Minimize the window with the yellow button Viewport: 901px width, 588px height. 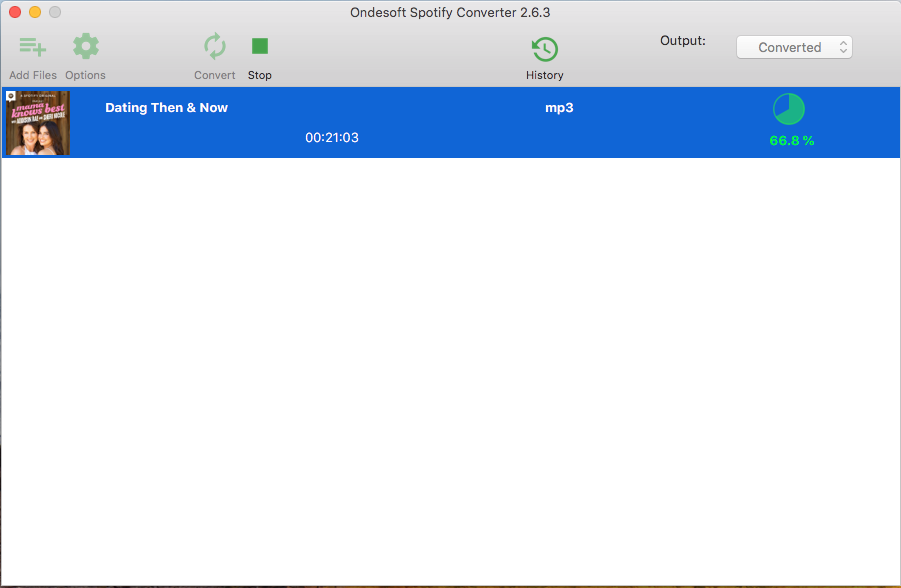pyautogui.click(x=35, y=12)
